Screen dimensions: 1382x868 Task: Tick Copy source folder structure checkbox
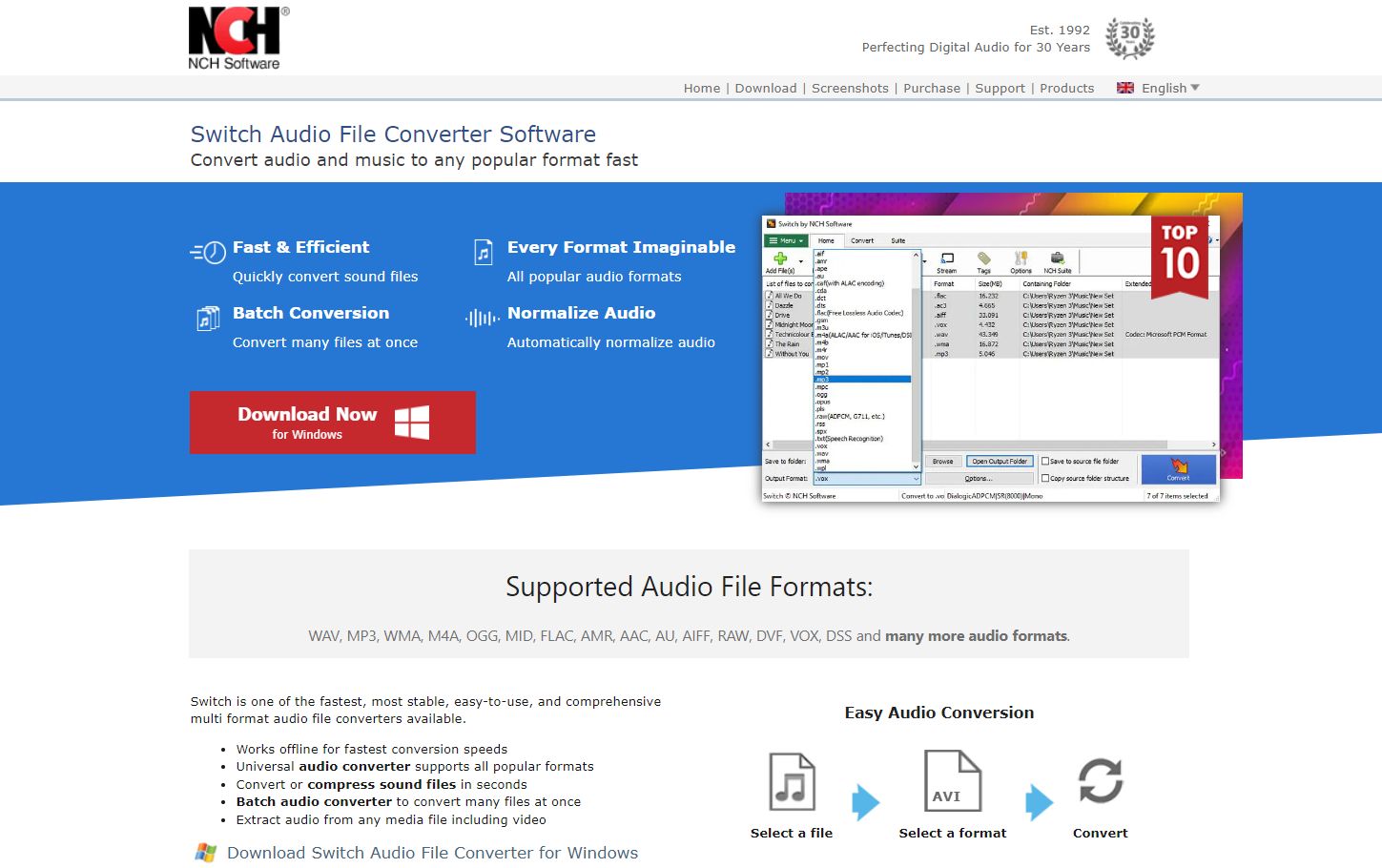[x=1045, y=478]
